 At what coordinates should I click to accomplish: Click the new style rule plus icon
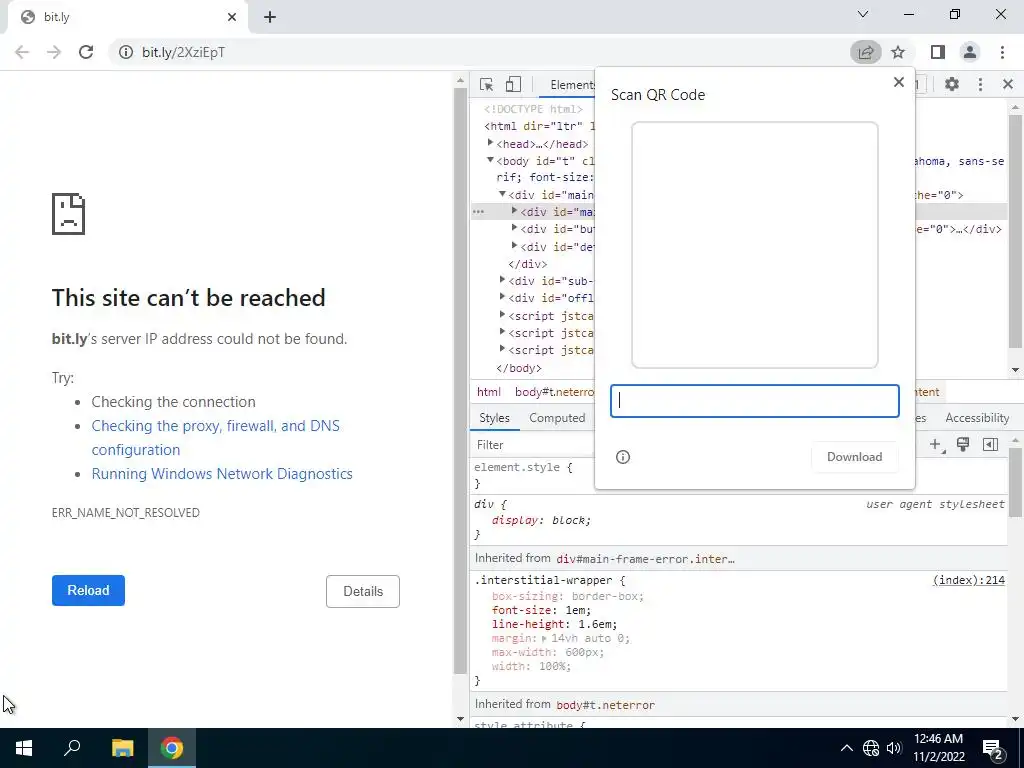(936, 445)
